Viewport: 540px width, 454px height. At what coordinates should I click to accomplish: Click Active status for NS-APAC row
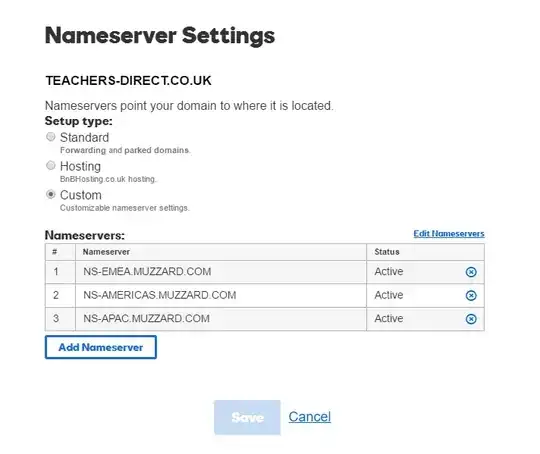tap(389, 318)
